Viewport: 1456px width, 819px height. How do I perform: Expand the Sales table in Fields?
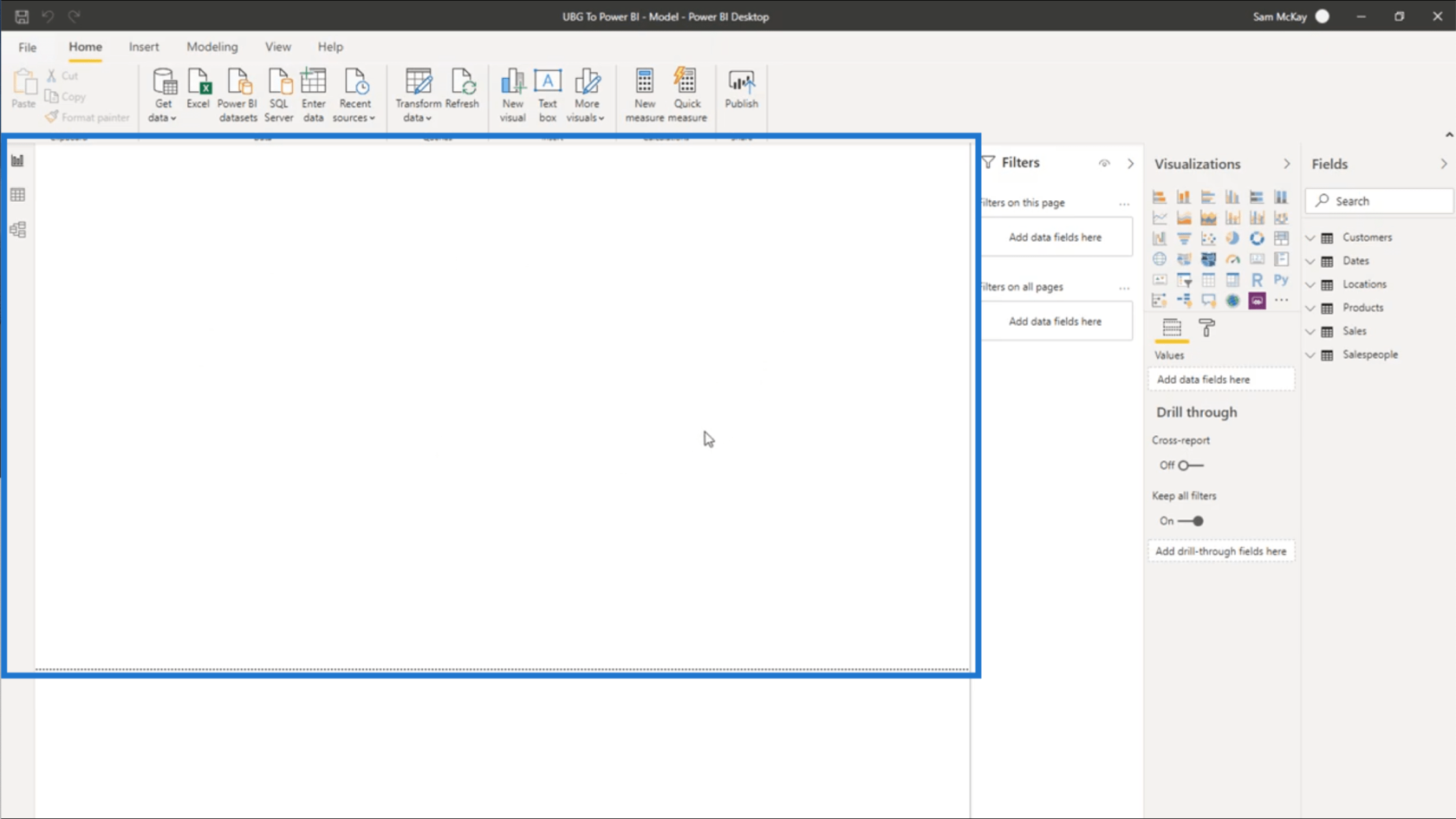click(1310, 331)
